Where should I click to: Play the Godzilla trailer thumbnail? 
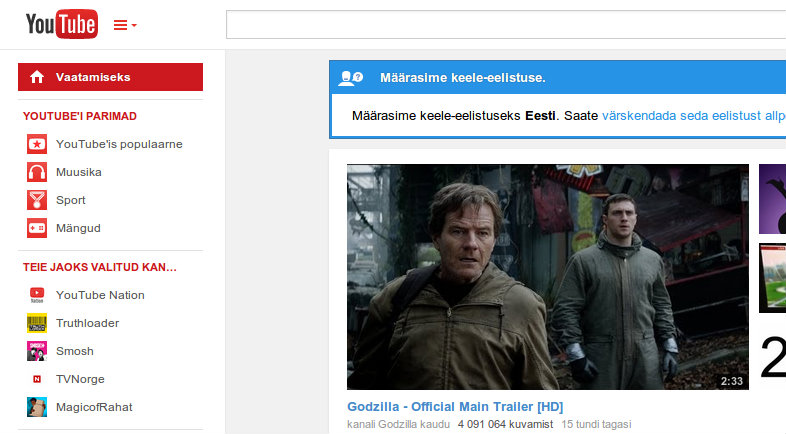click(548, 277)
